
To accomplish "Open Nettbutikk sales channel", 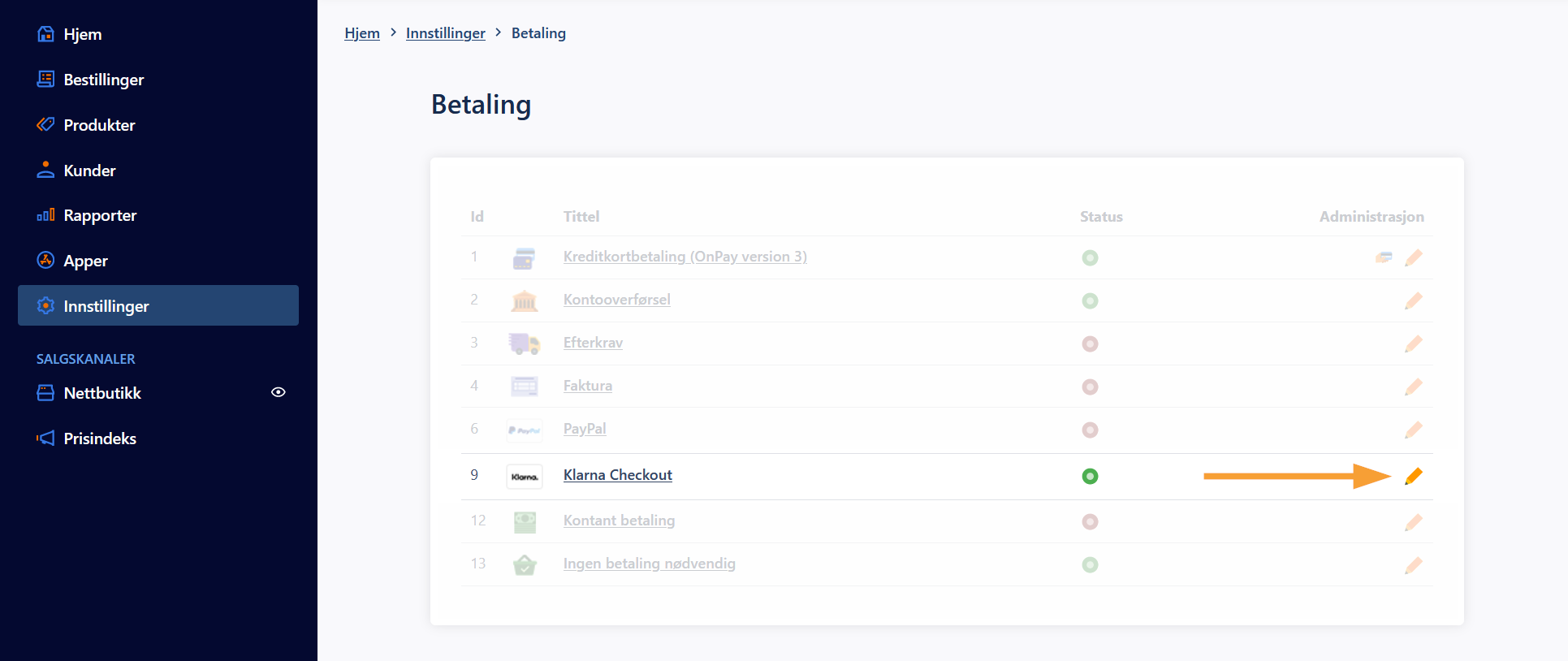I will tap(103, 393).
